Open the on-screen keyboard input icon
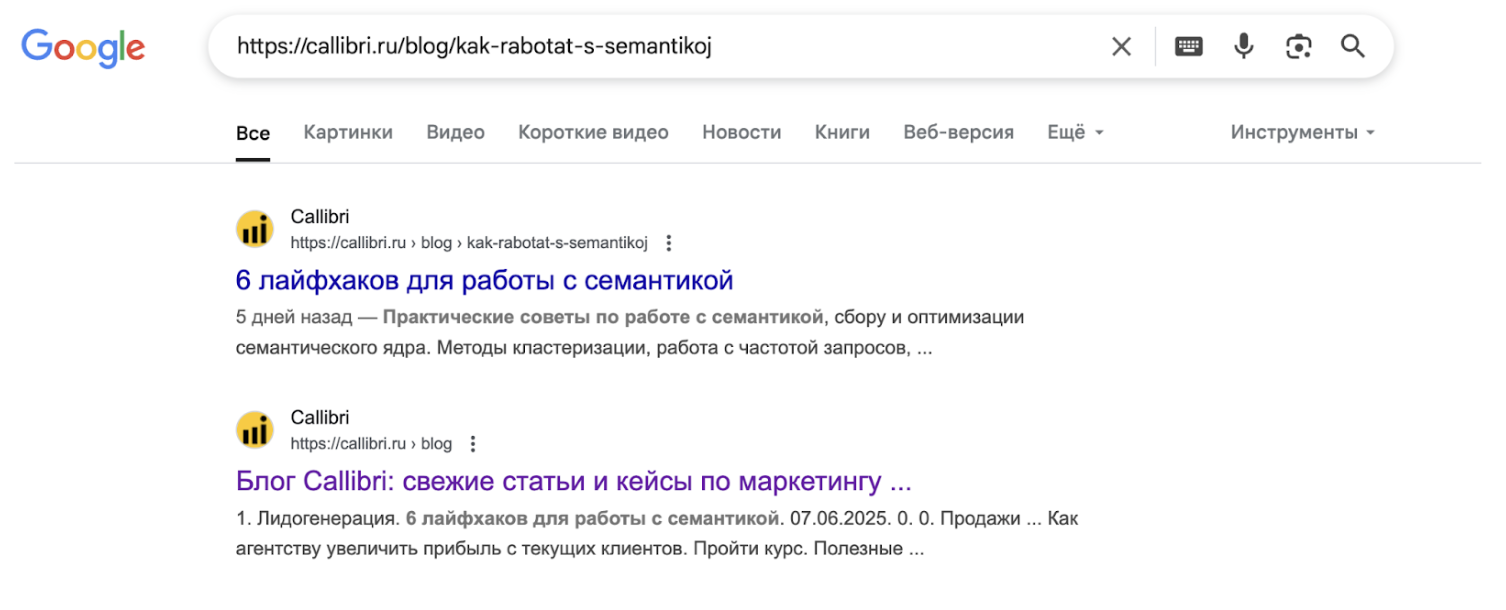1506x610 pixels. (1188, 46)
